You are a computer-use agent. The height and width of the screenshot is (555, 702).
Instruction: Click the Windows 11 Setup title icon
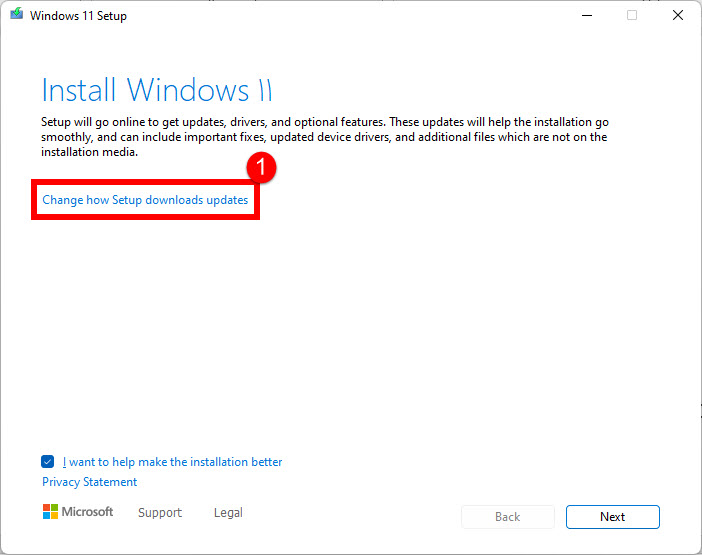(x=17, y=14)
